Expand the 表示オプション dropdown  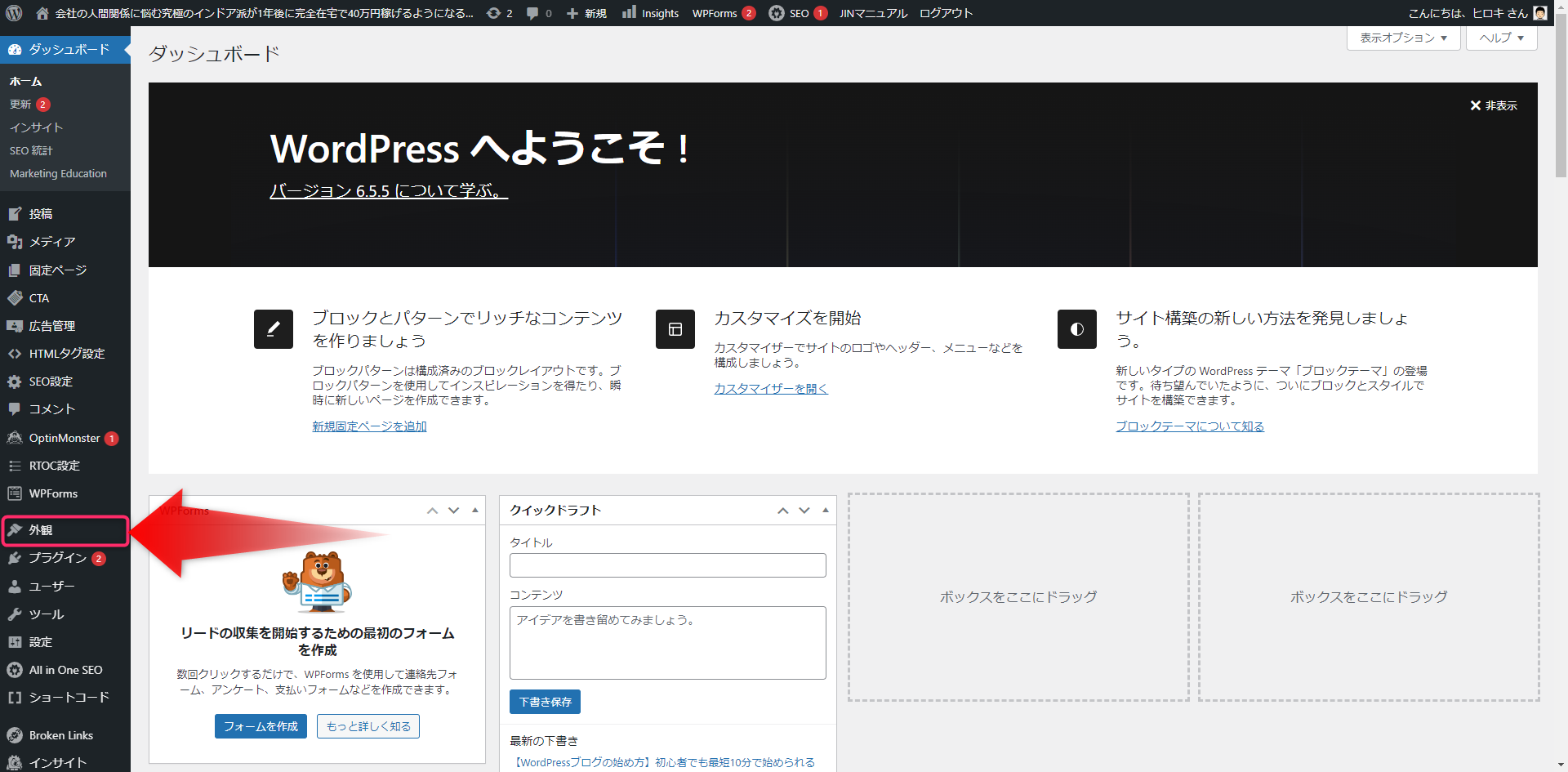tap(1403, 38)
